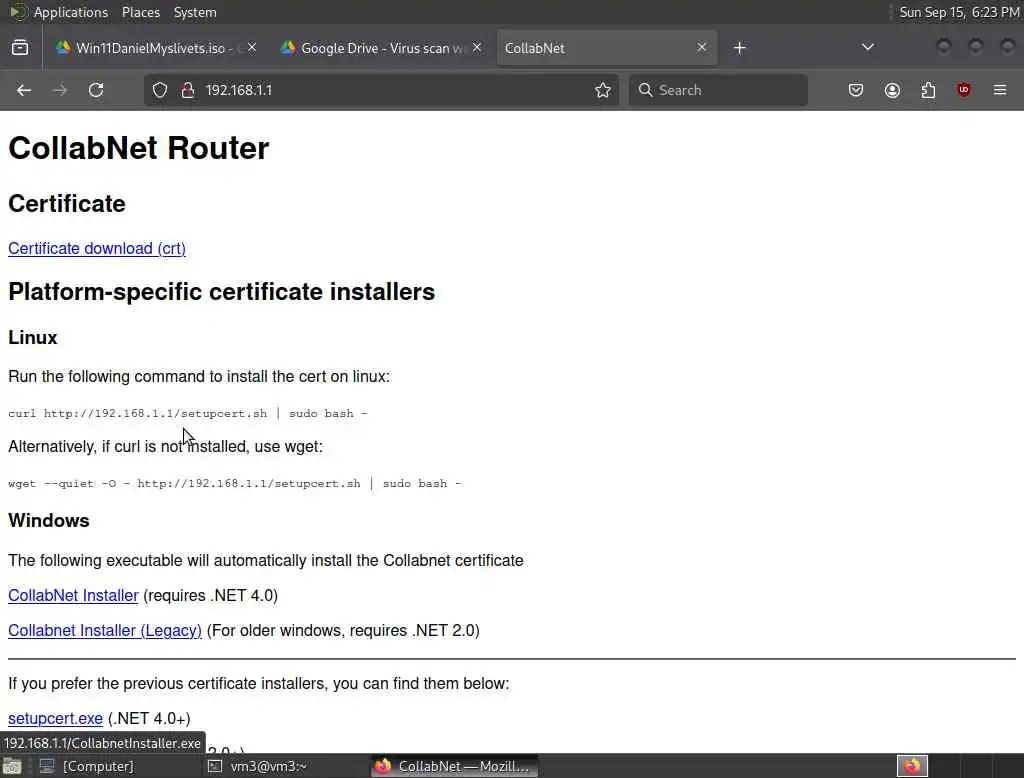
Task: Download the CollabNet Installer link
Action: 73,596
